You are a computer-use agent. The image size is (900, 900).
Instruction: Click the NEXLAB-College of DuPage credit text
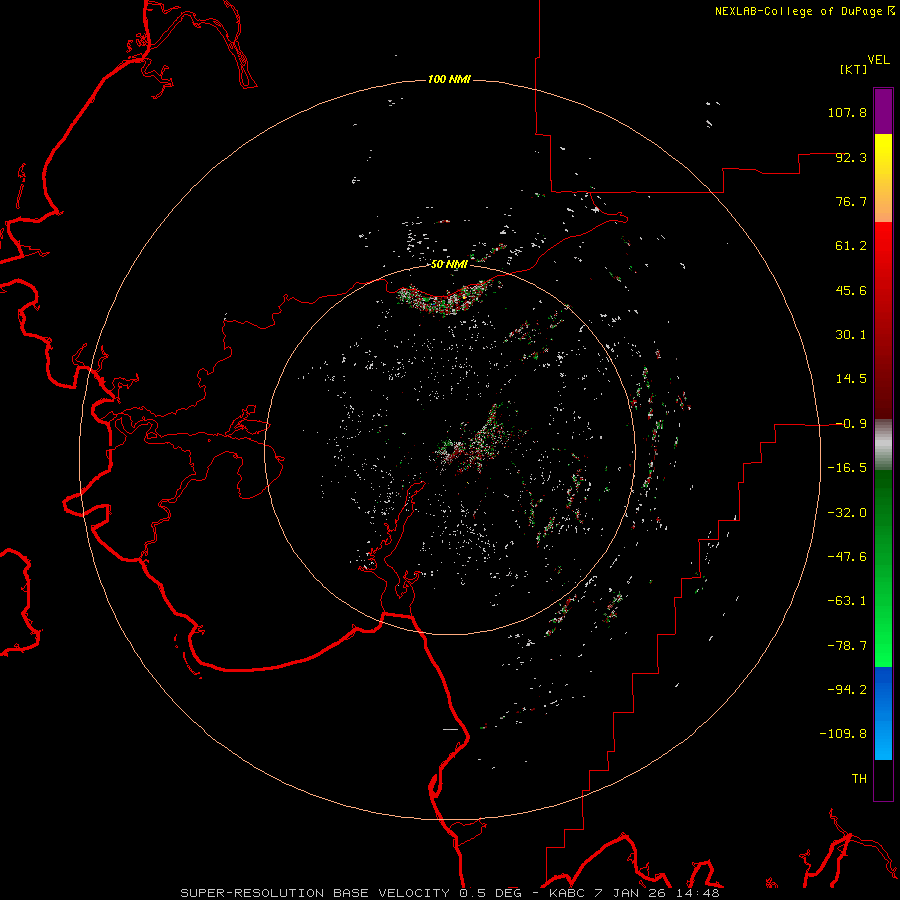tap(798, 11)
